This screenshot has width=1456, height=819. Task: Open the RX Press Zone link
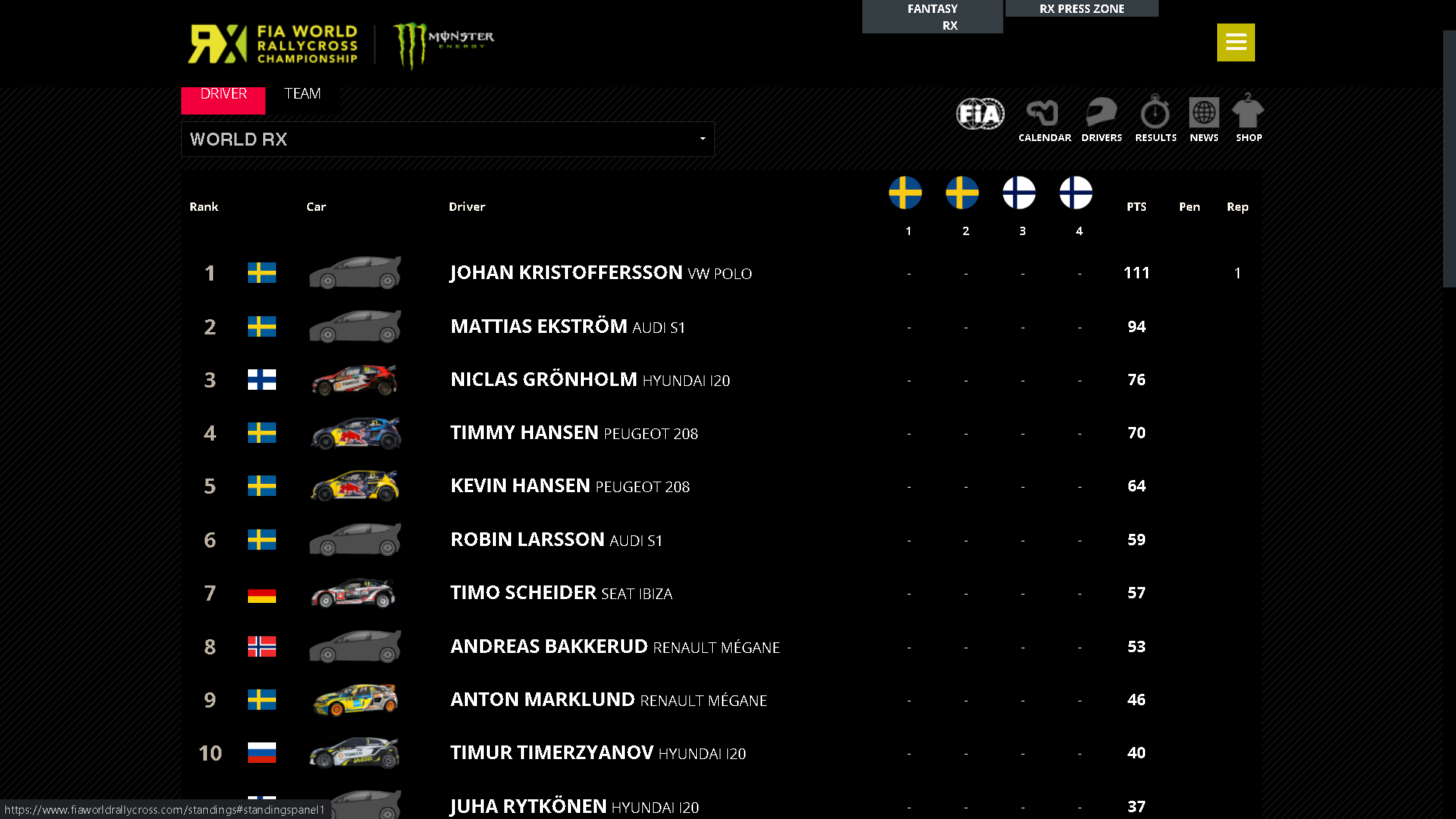coord(1081,9)
